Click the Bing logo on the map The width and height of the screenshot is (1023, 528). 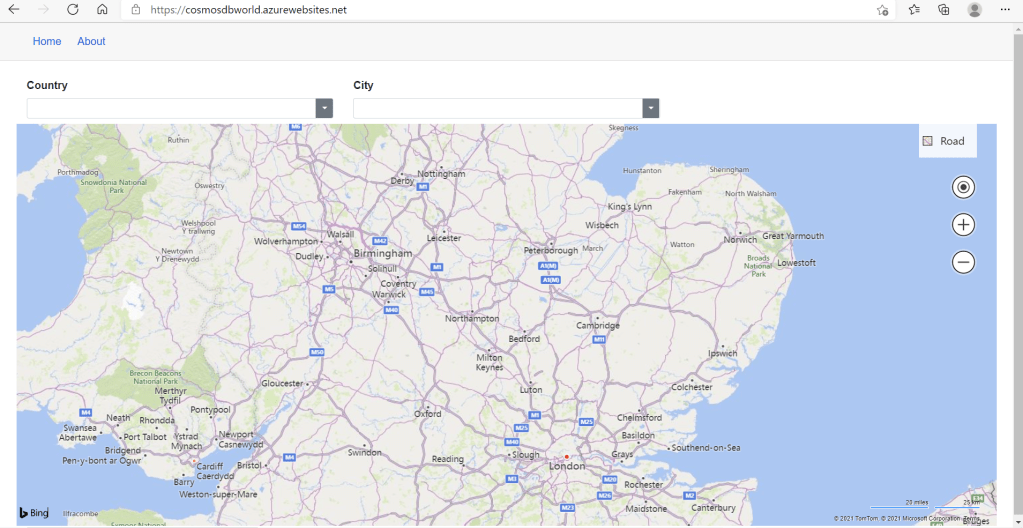34,513
